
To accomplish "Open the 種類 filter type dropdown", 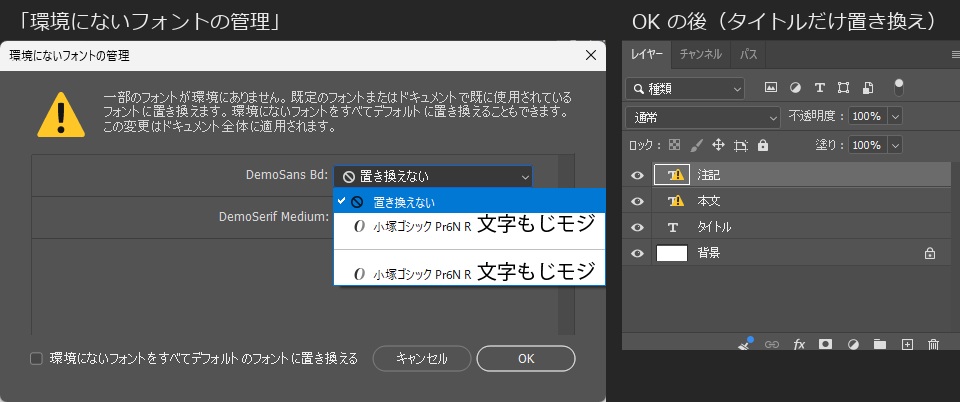I will [x=685, y=89].
